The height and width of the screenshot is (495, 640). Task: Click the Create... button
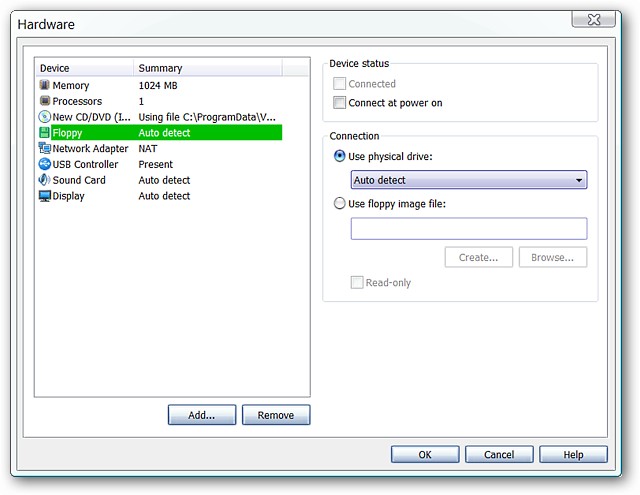[x=478, y=257]
